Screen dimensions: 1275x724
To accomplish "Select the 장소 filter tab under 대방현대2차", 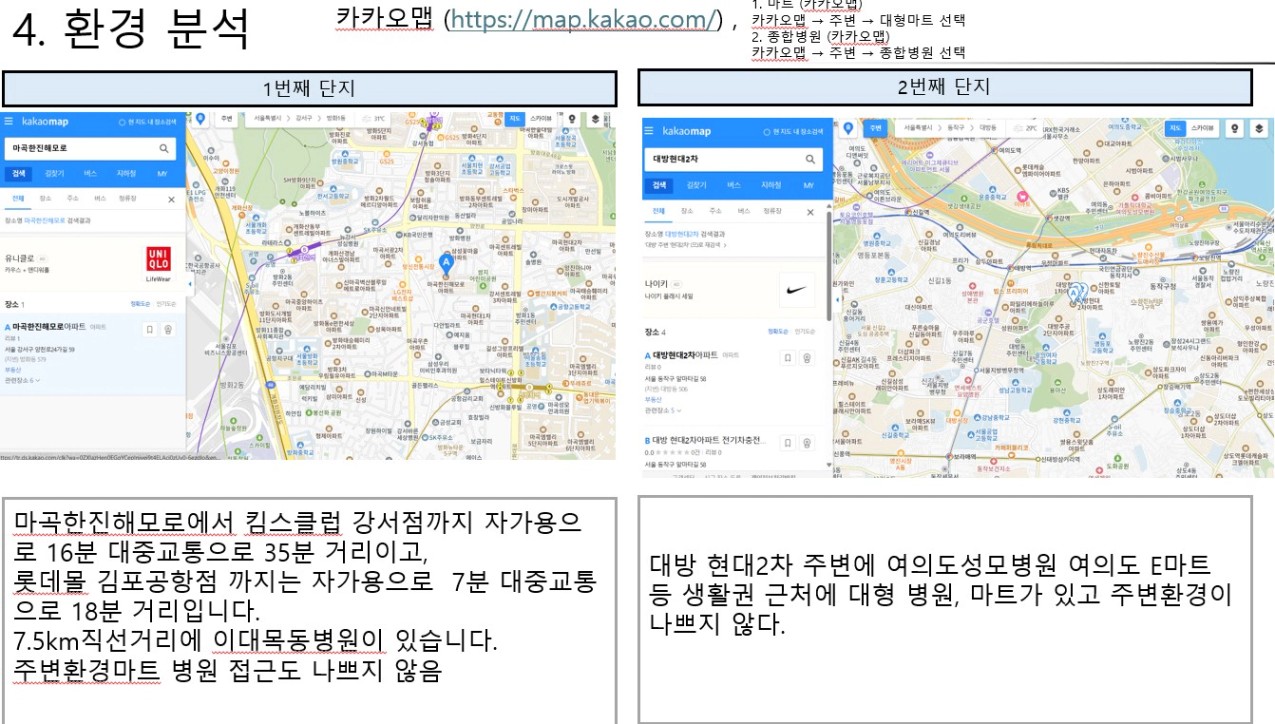I will point(687,212).
